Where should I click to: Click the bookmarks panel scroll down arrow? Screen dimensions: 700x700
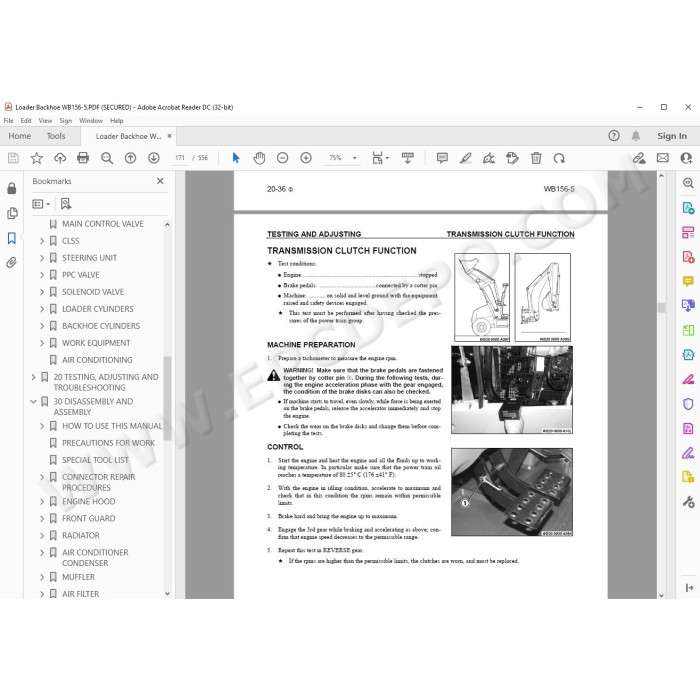tap(167, 594)
